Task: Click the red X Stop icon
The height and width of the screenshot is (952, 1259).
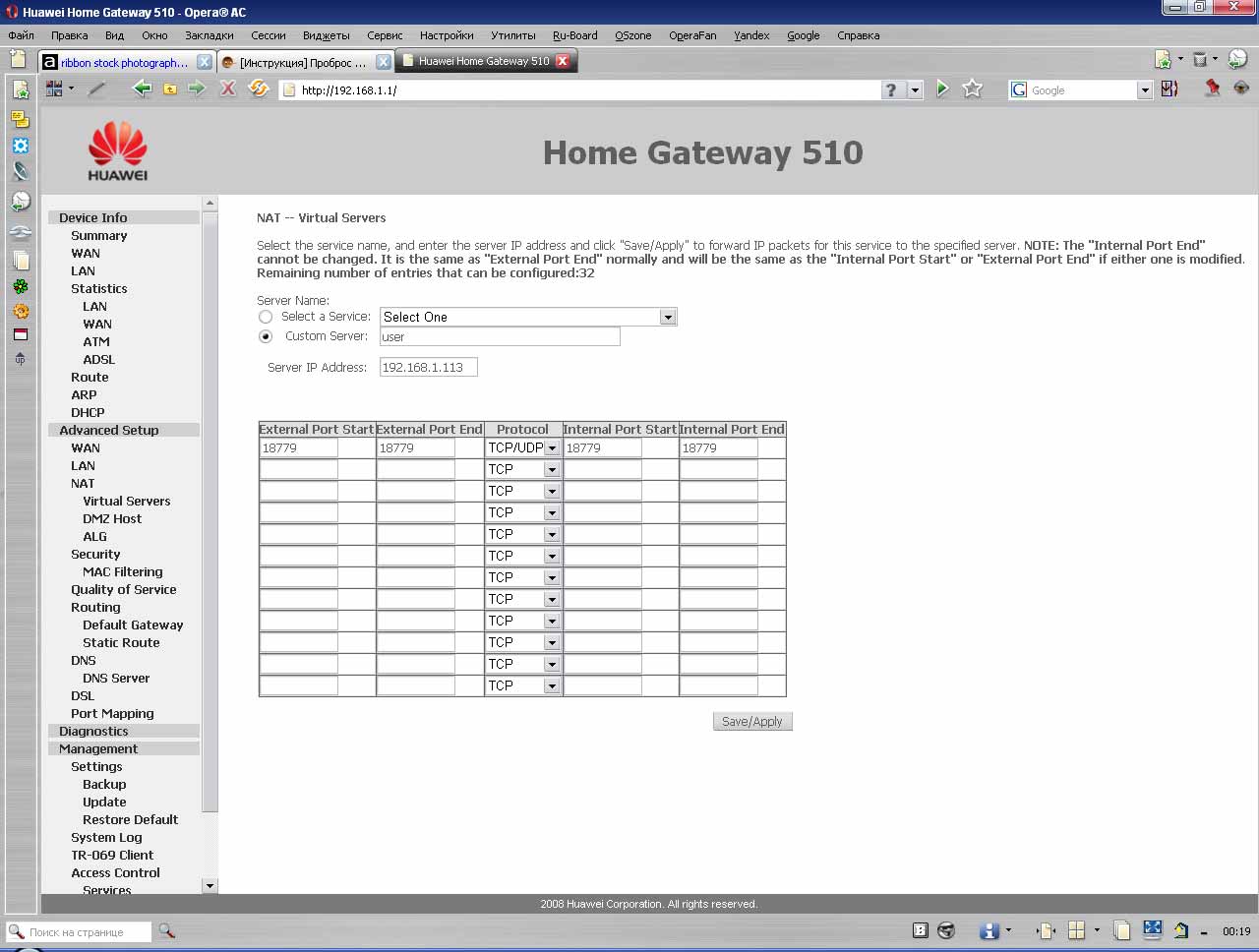Action: tap(227, 89)
